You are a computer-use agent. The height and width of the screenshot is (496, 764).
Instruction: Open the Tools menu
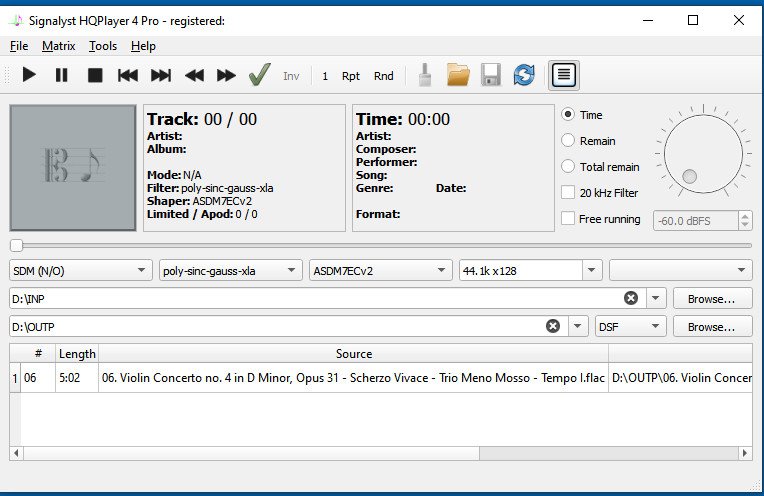pos(103,46)
